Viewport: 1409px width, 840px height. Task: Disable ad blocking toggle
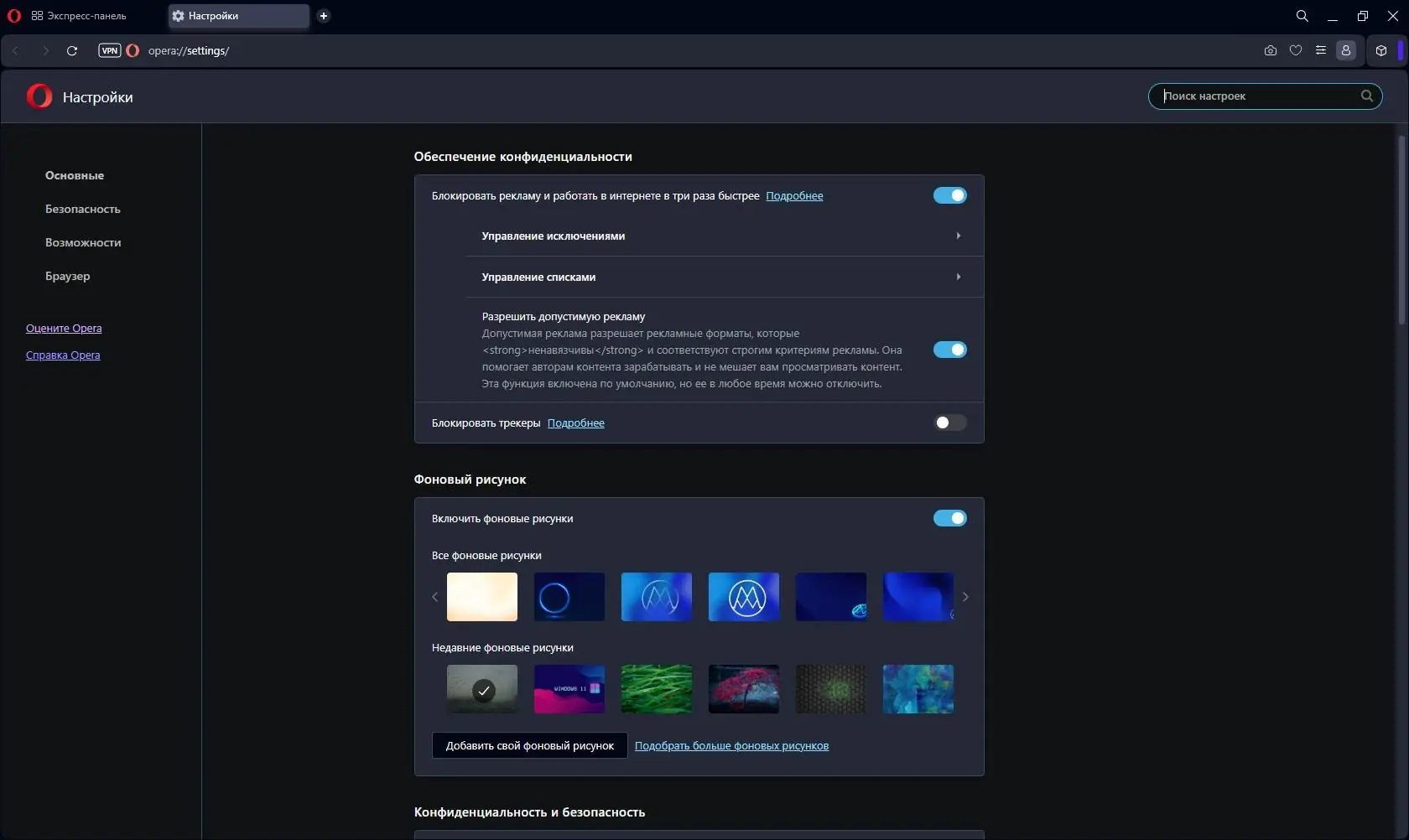(x=949, y=195)
